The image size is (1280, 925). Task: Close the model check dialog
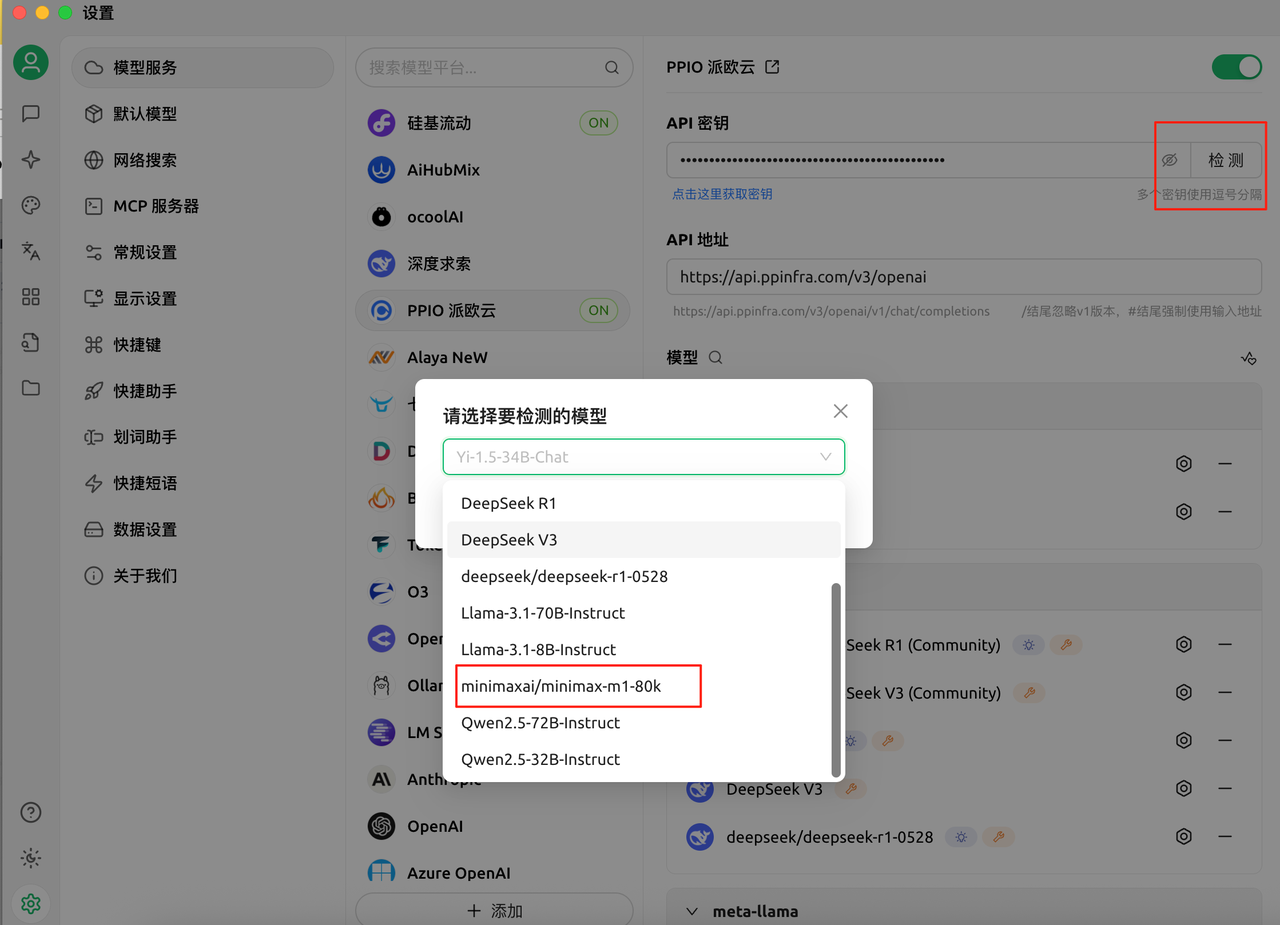coord(841,411)
